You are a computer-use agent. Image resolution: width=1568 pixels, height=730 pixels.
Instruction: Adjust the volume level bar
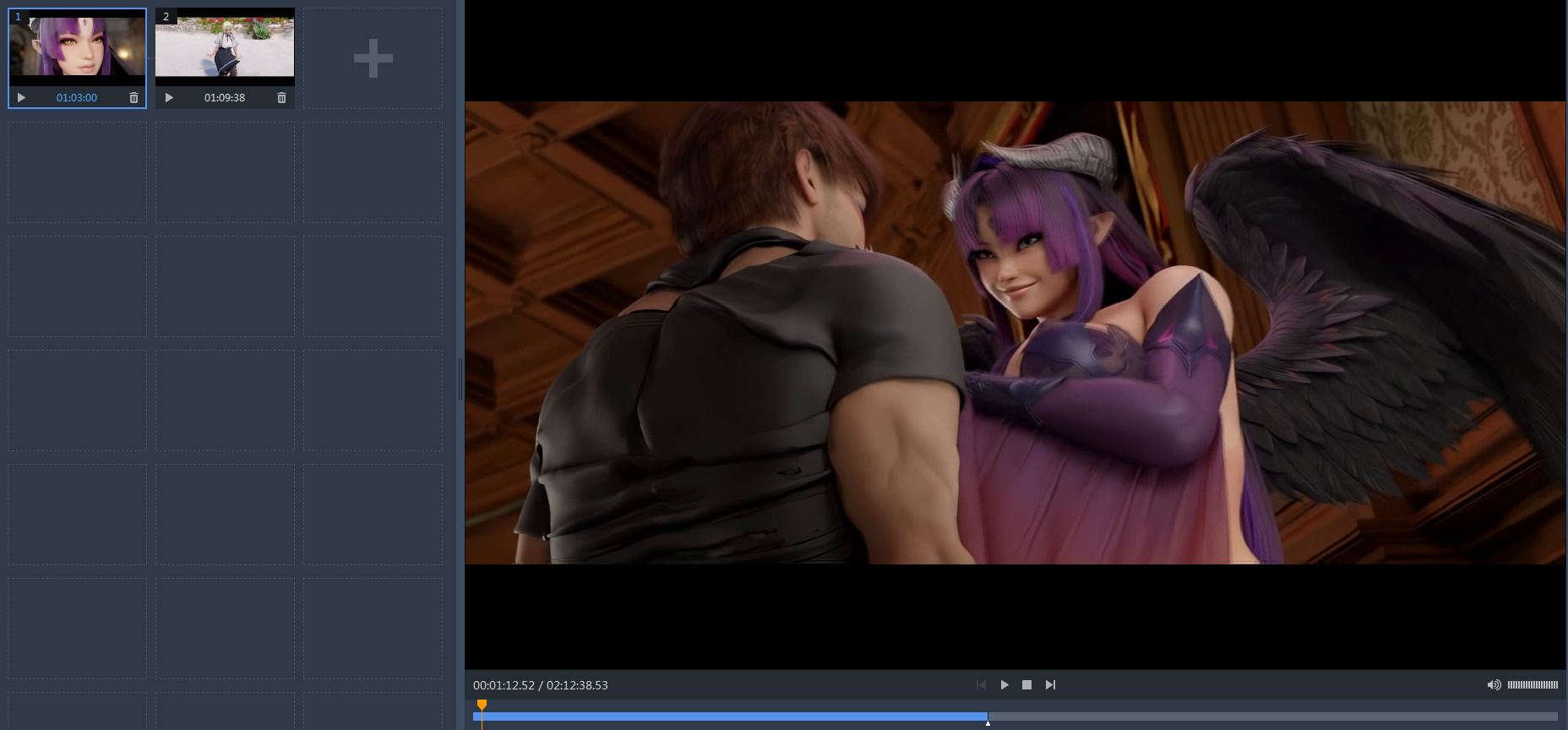(x=1533, y=685)
